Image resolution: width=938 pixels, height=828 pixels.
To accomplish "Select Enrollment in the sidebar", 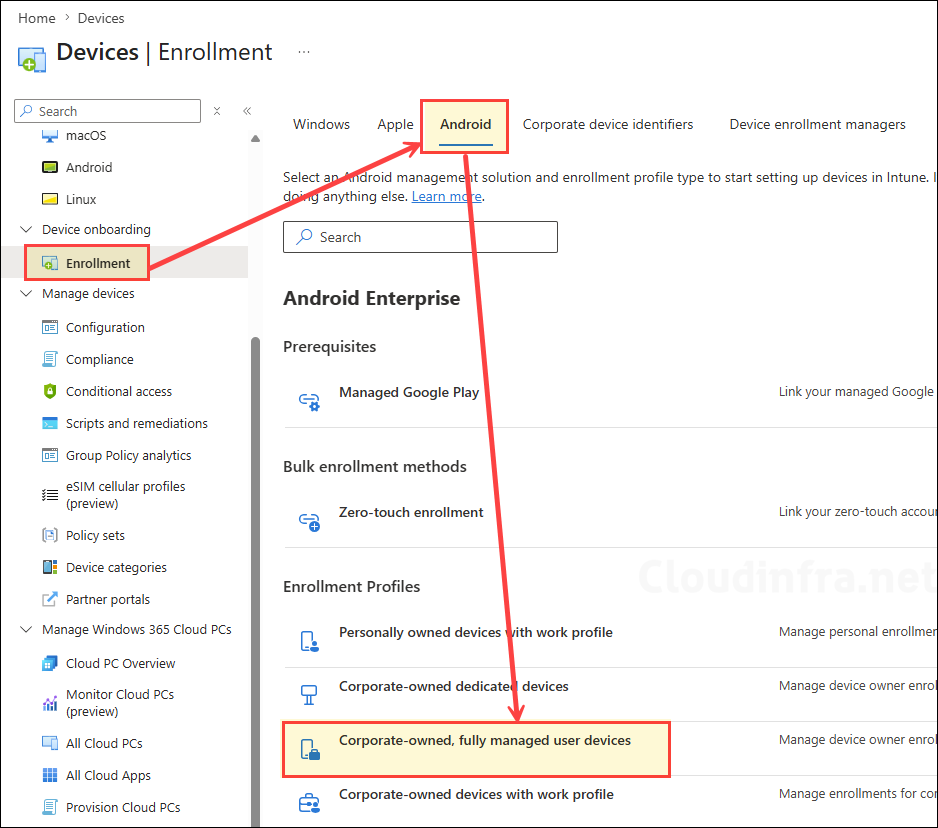I will [x=98, y=263].
